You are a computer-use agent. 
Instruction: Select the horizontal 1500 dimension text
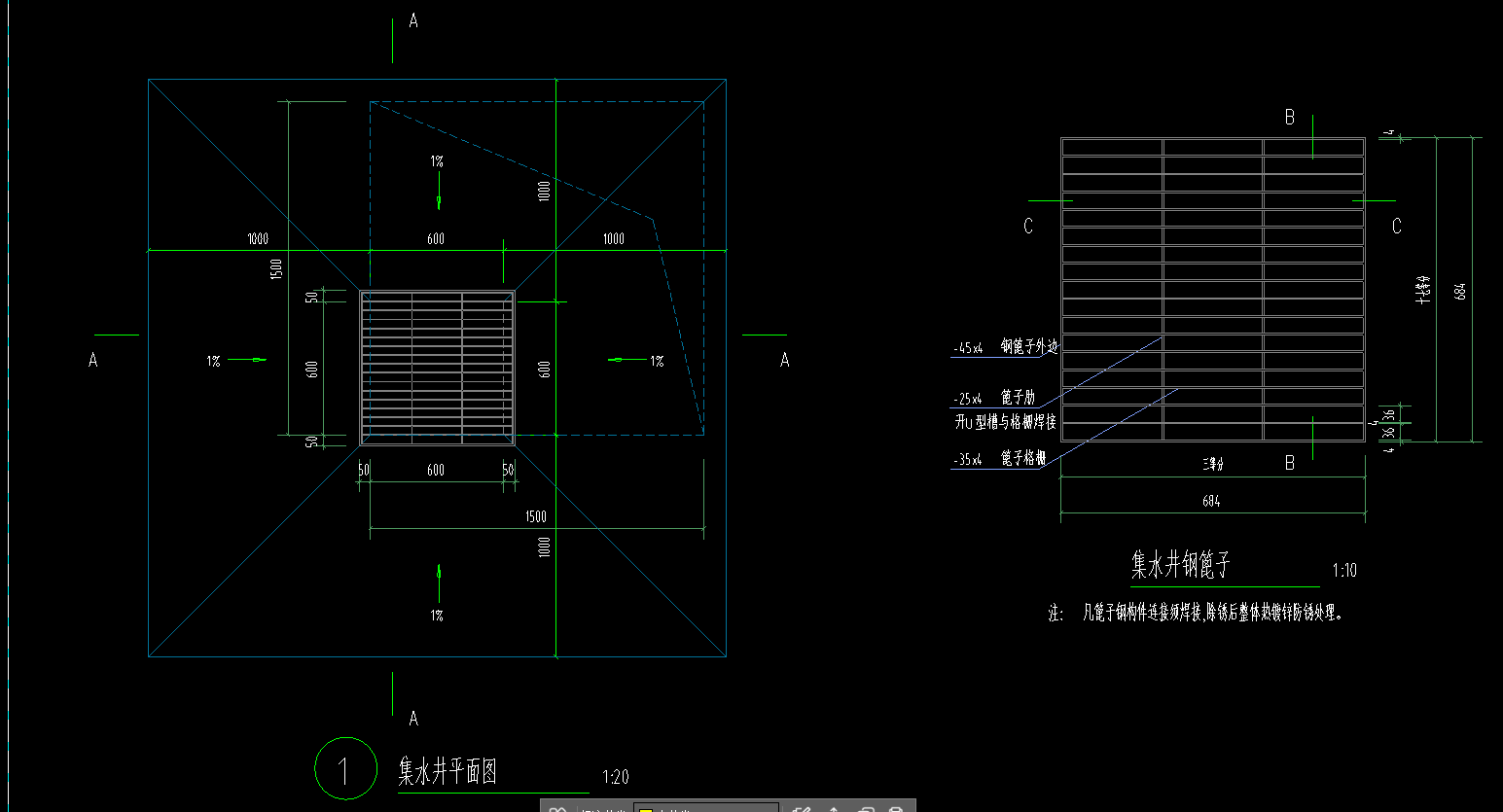coord(536,516)
